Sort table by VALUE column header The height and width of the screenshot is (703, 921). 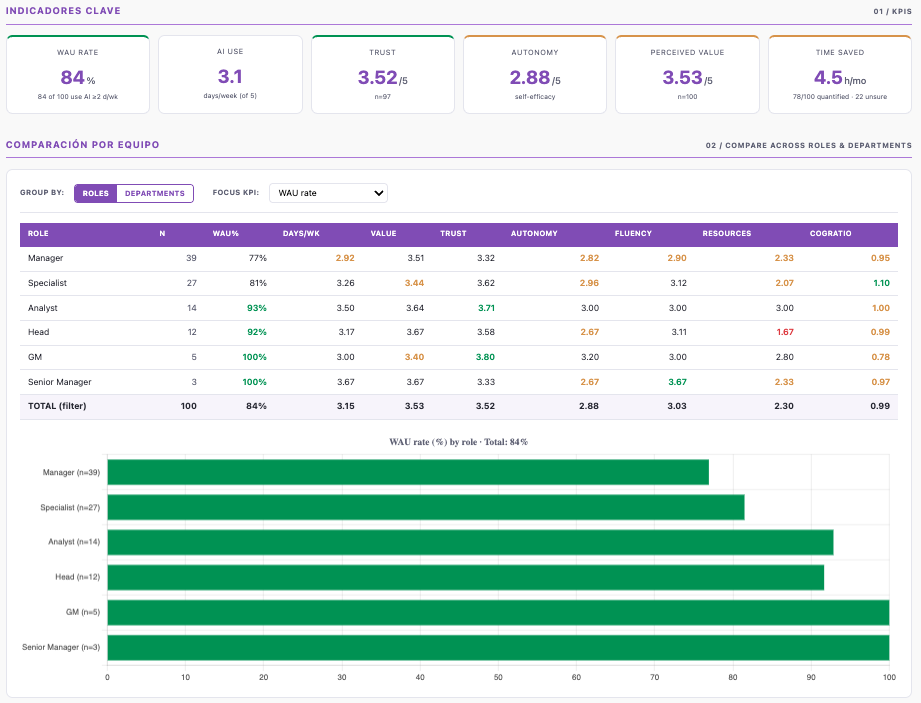(x=383, y=234)
